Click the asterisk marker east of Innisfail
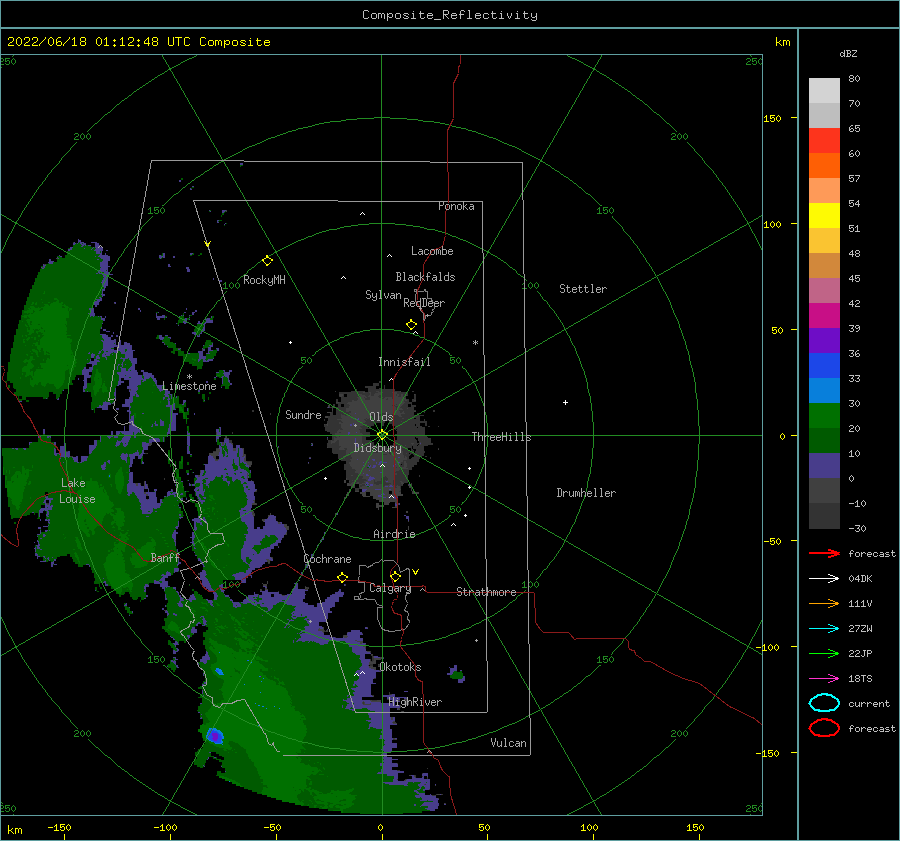The image size is (900, 841). click(x=475, y=343)
